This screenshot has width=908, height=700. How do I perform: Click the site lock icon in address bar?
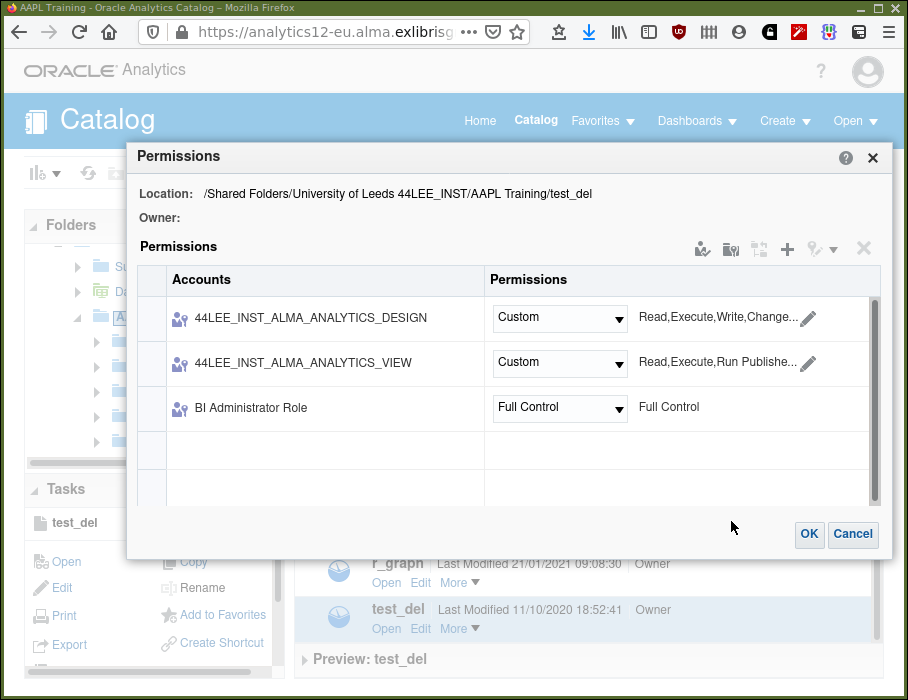182,32
